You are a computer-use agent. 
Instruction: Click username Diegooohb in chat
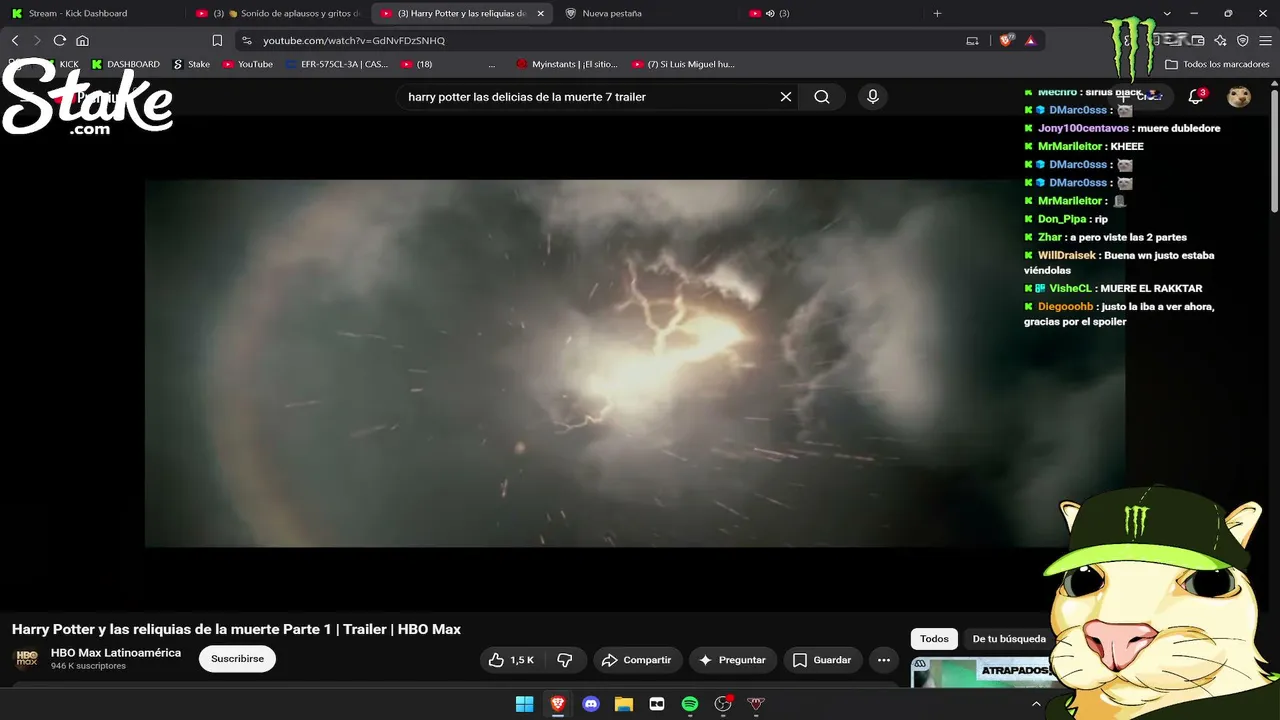1066,307
